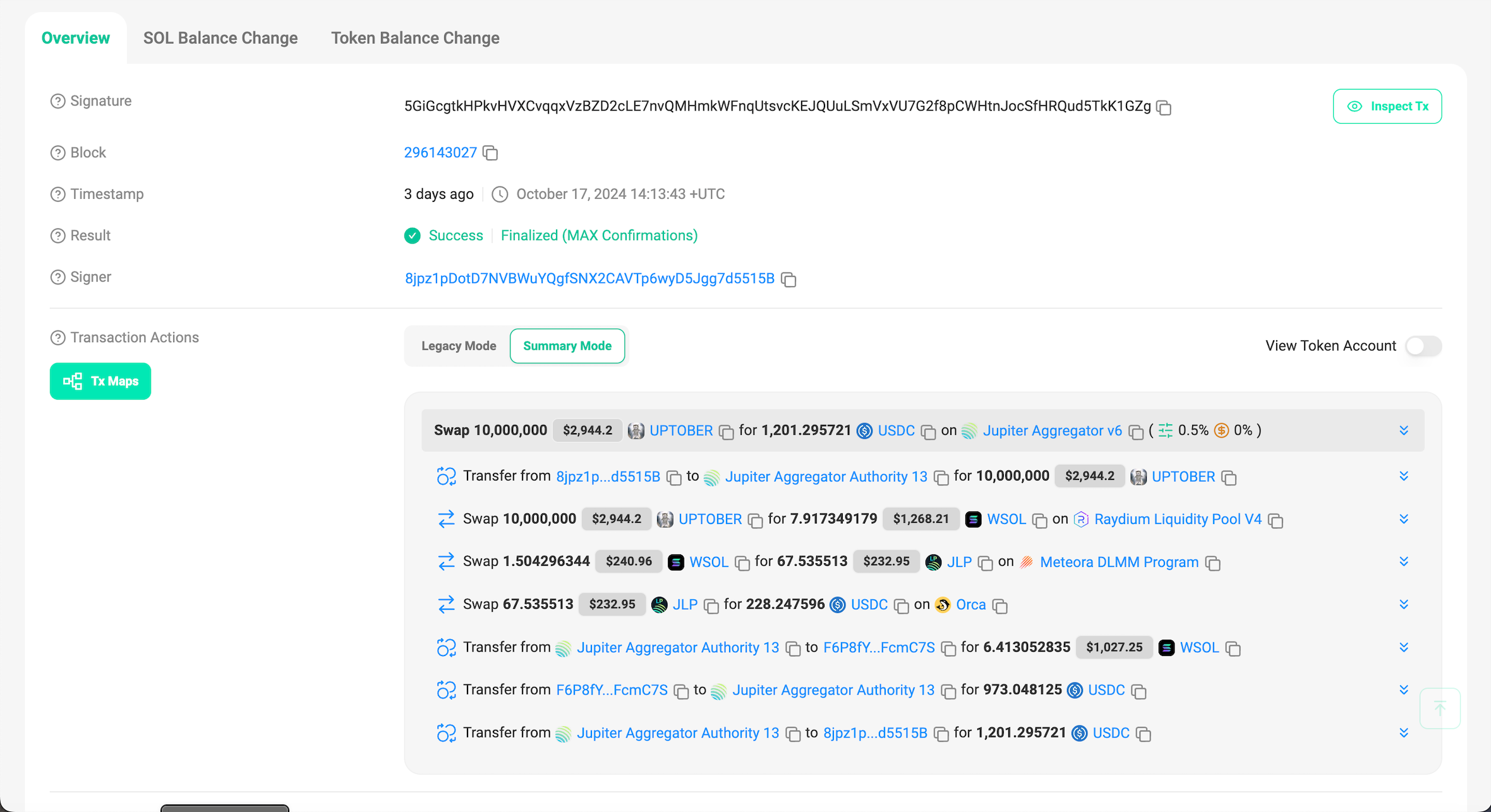Click the Timestamp help question icon
Viewport: 1491px width, 812px height.
pyautogui.click(x=57, y=194)
